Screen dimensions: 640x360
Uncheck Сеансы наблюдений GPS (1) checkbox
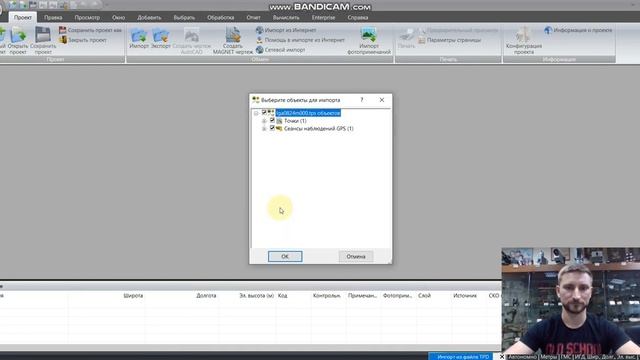[x=272, y=128]
